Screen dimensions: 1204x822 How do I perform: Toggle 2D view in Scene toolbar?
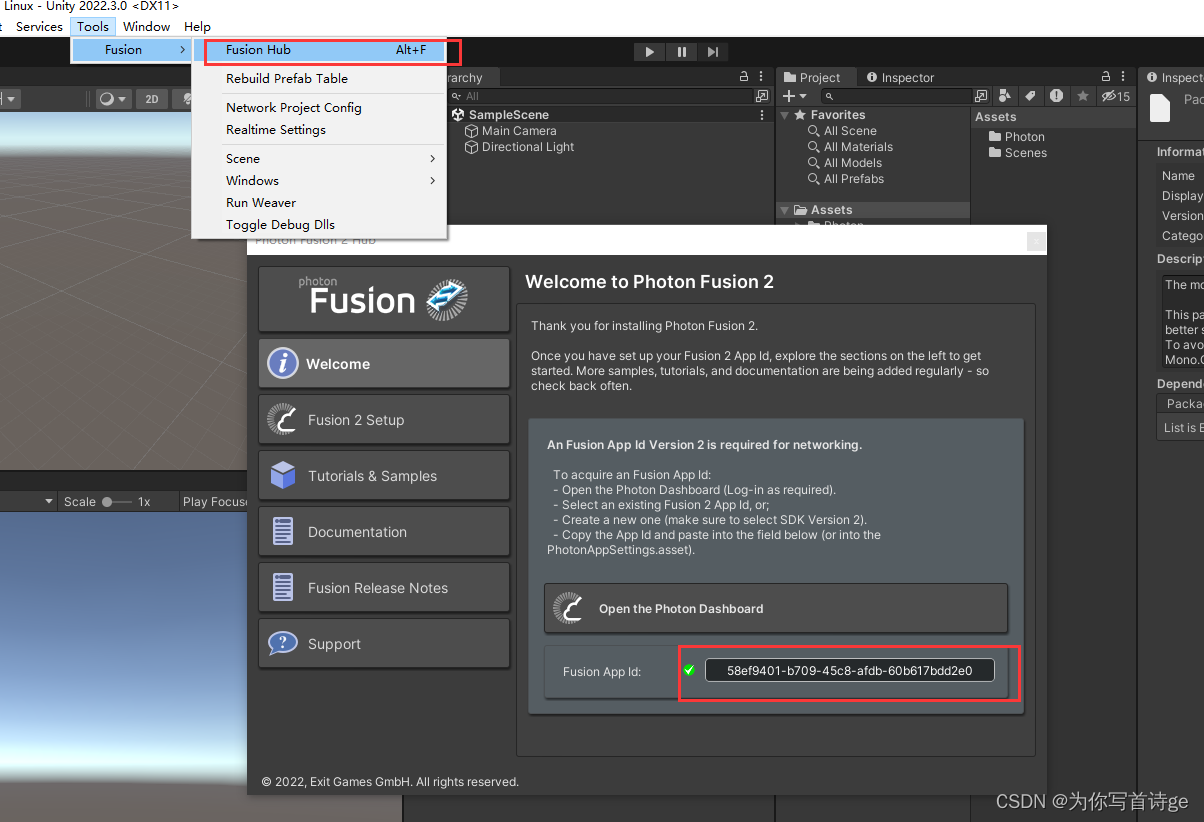pos(151,99)
